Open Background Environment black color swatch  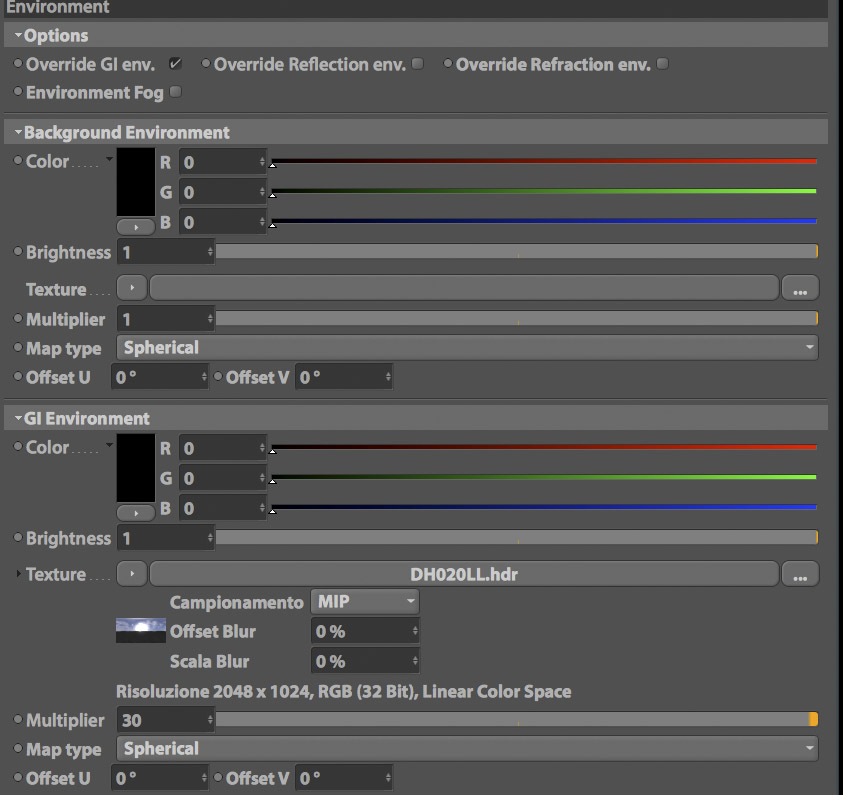coord(136,183)
